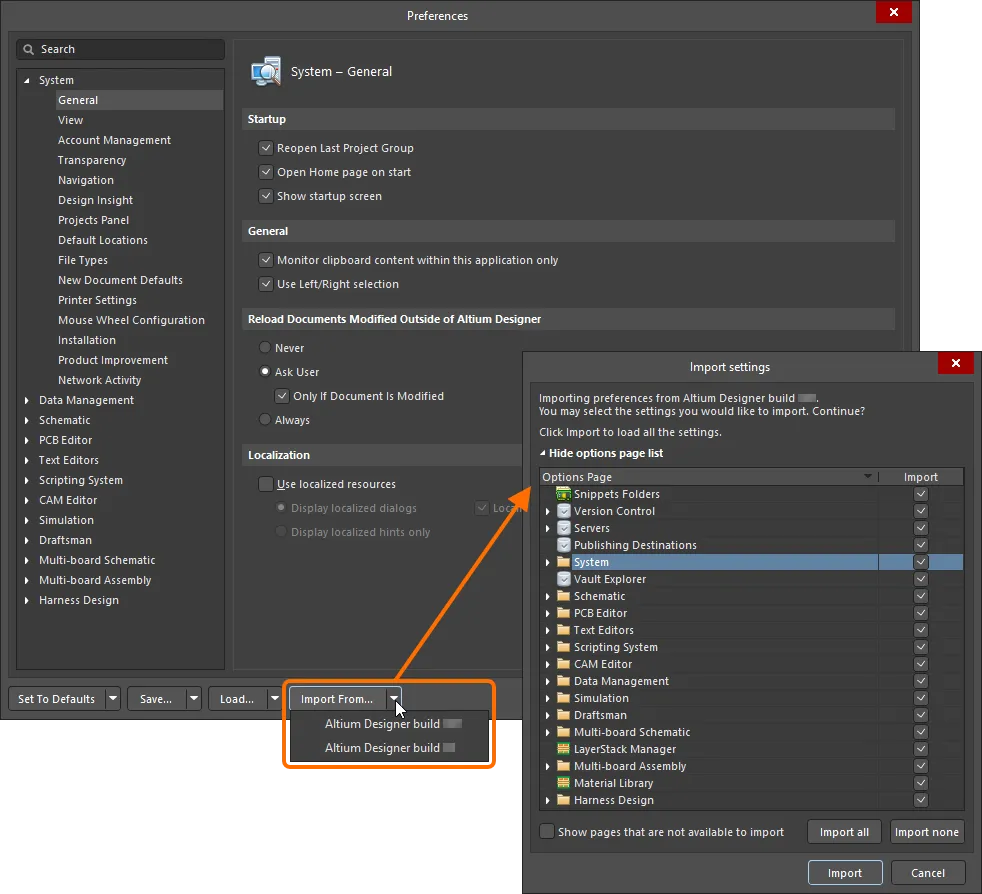Screen dimensions: 982x894
Task: Click the LayerStack Manager icon
Action: coord(563,748)
